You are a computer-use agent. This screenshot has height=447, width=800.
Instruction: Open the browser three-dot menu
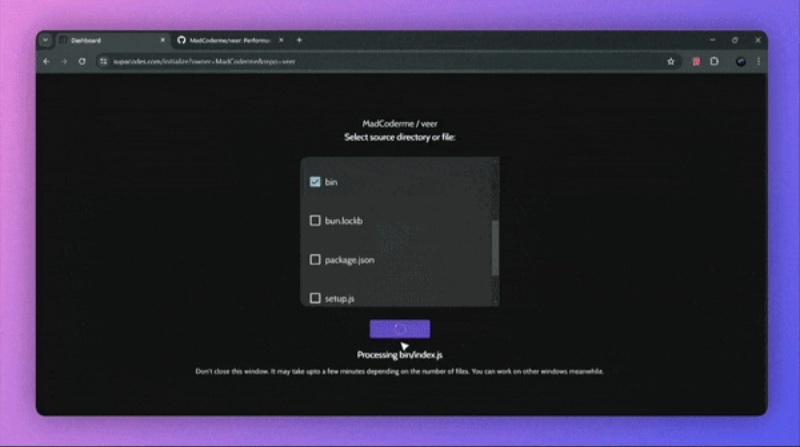point(759,61)
